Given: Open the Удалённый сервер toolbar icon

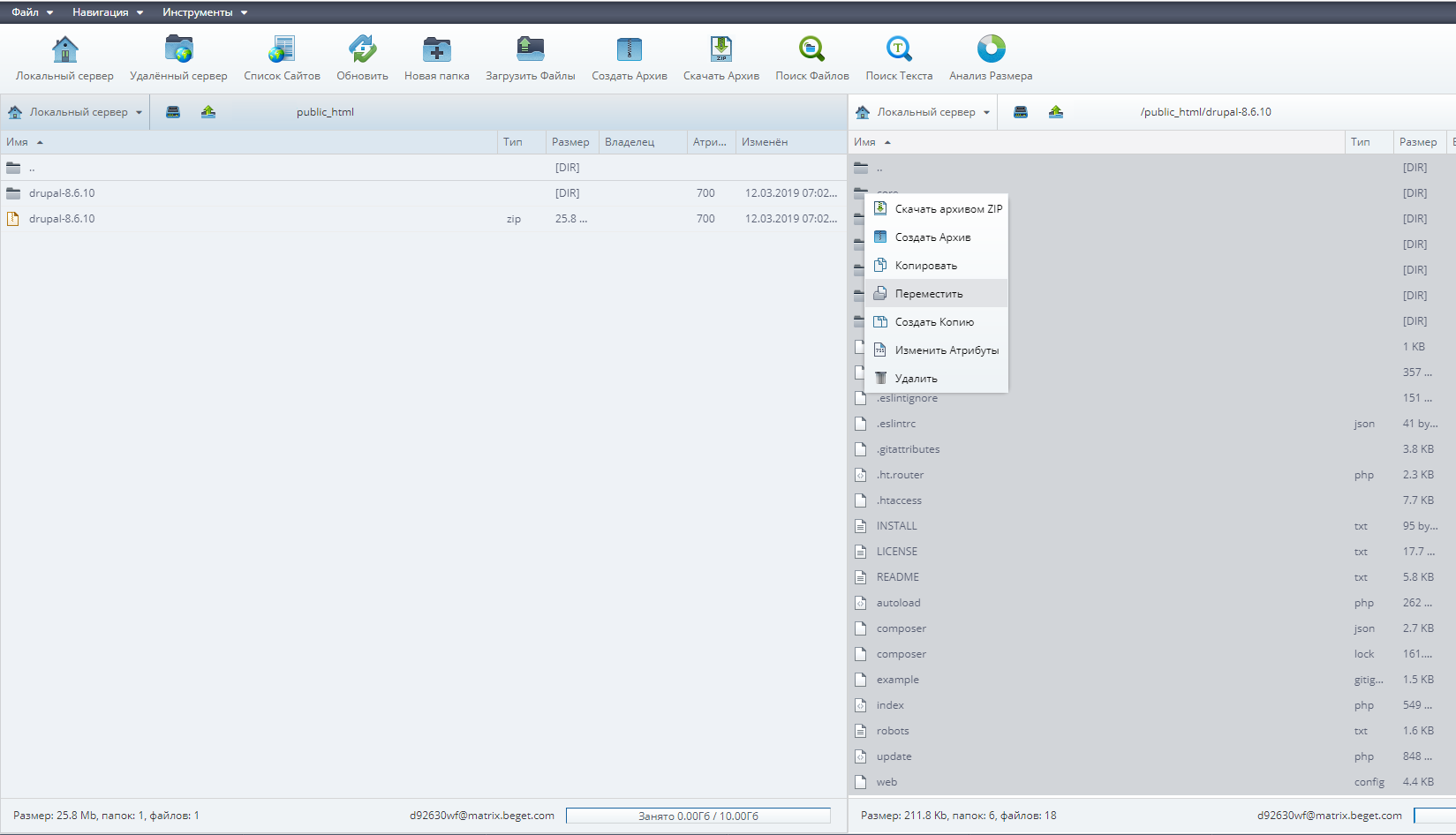Looking at the screenshot, I should click(179, 49).
